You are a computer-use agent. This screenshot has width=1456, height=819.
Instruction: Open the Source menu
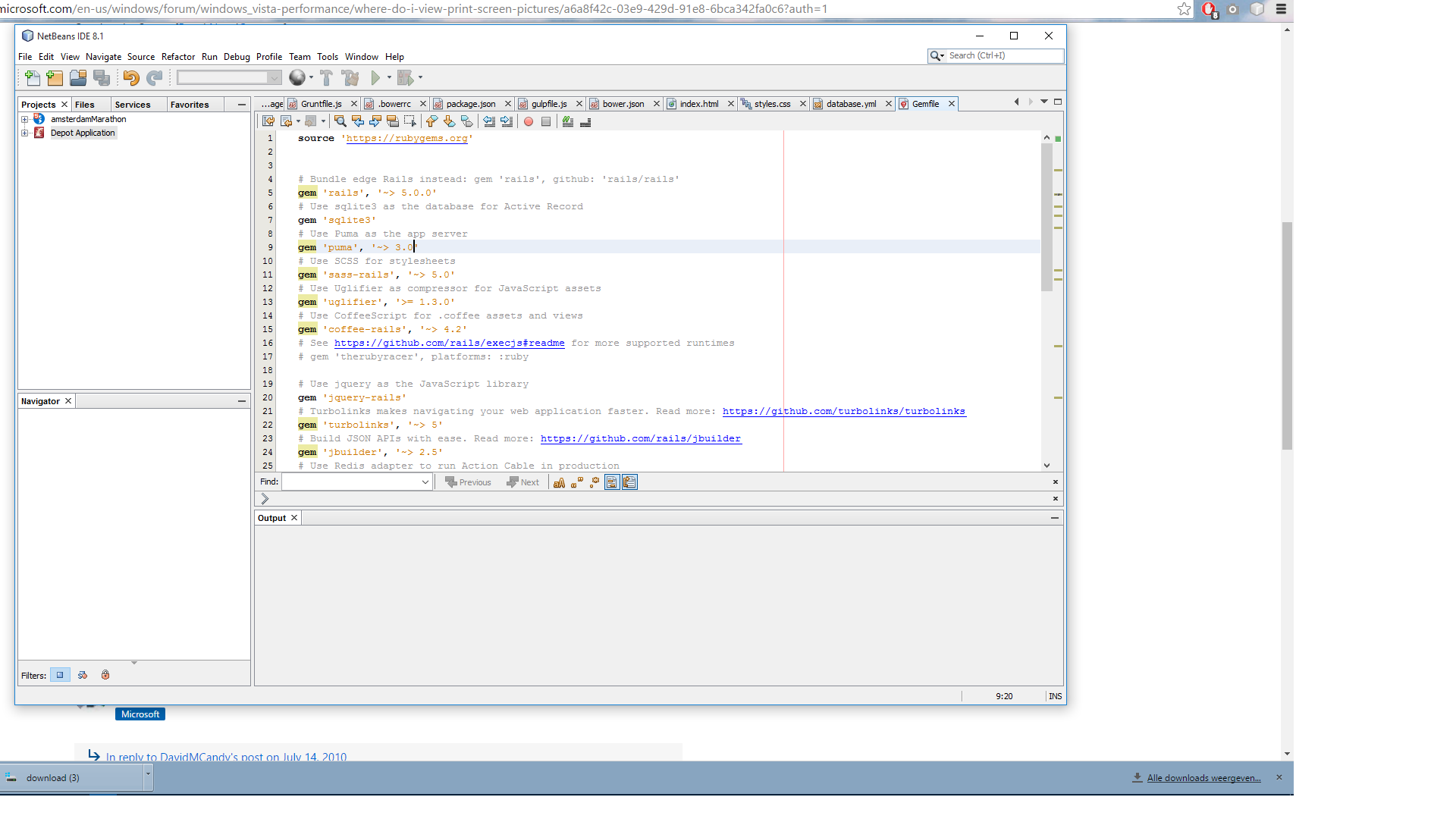140,57
